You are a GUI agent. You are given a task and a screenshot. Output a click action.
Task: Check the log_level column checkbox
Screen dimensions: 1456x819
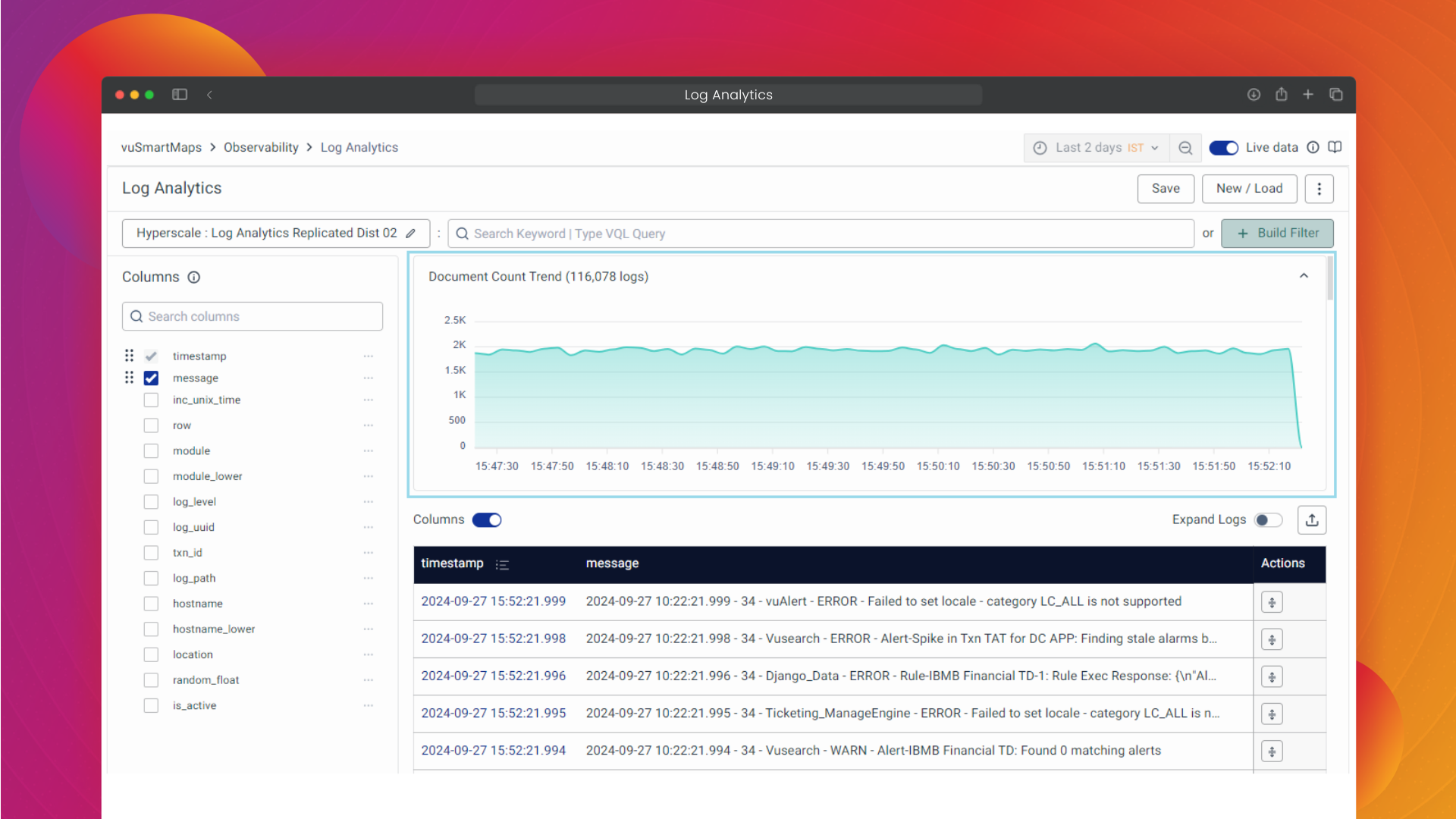click(x=151, y=502)
